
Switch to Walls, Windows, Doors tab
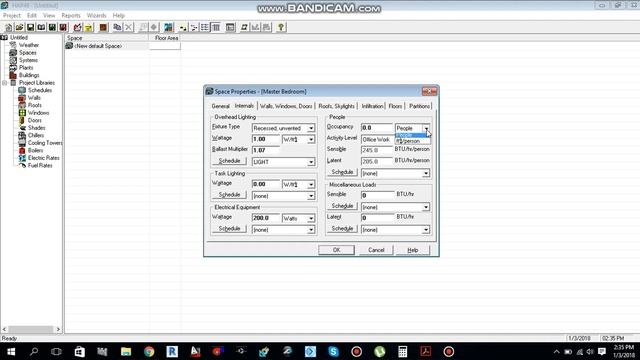point(286,106)
